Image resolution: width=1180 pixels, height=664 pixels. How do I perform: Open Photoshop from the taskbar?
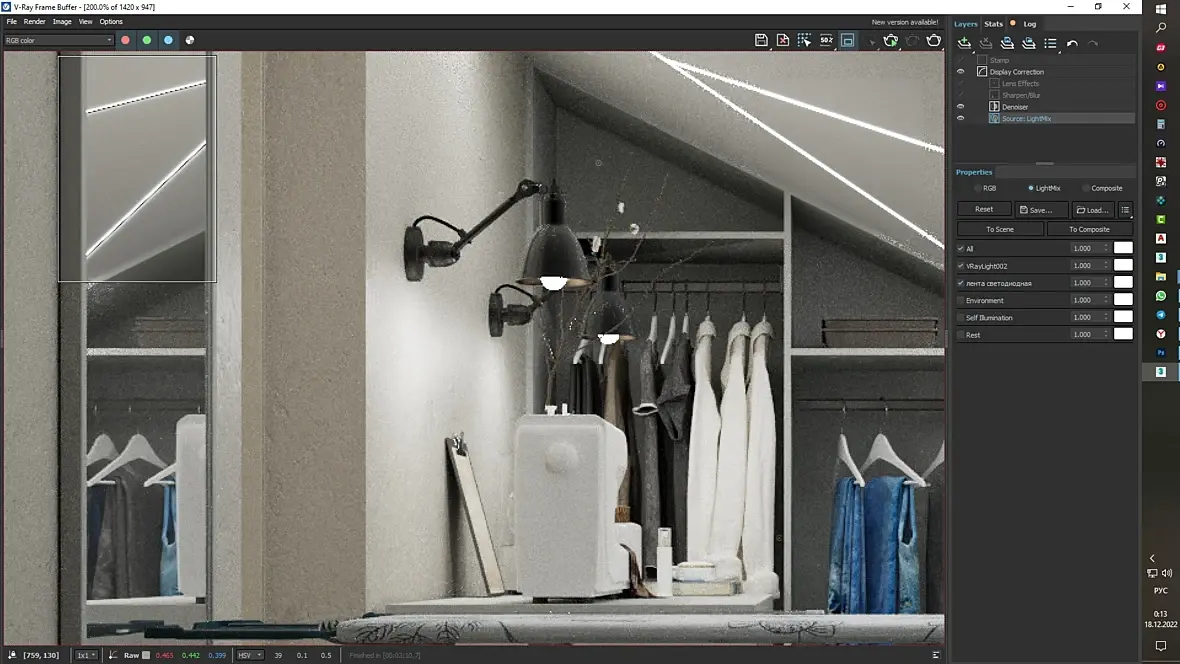click(1161, 352)
